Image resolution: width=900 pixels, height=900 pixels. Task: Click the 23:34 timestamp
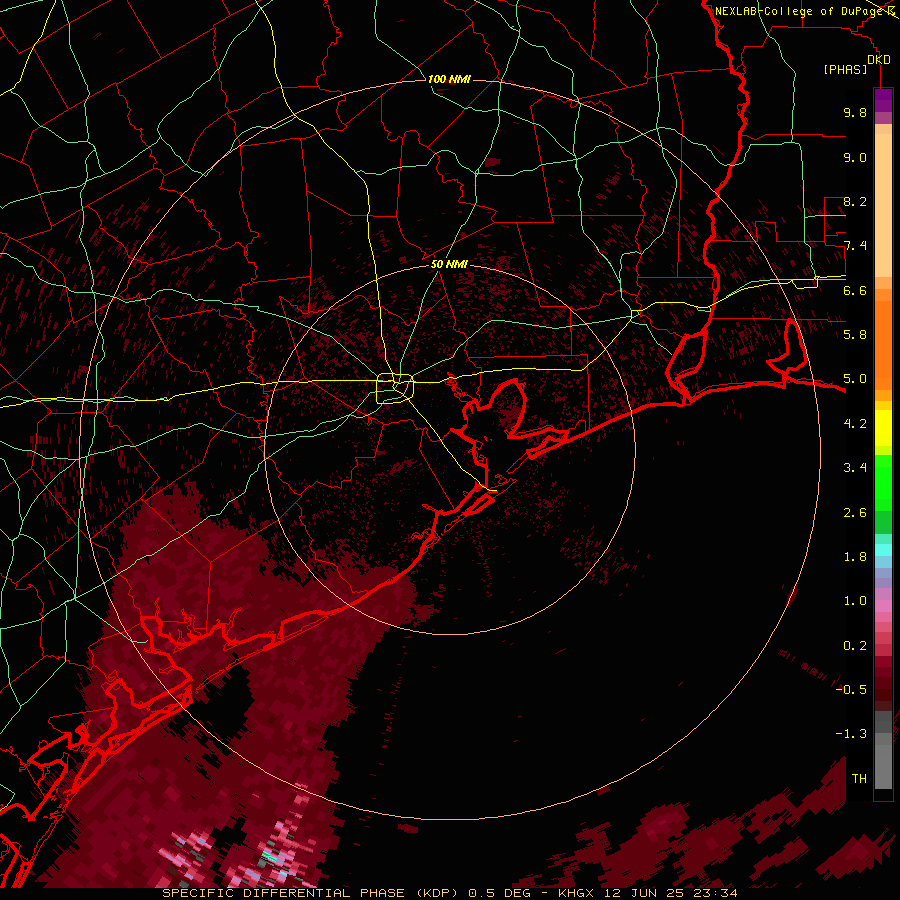pyautogui.click(x=716, y=893)
